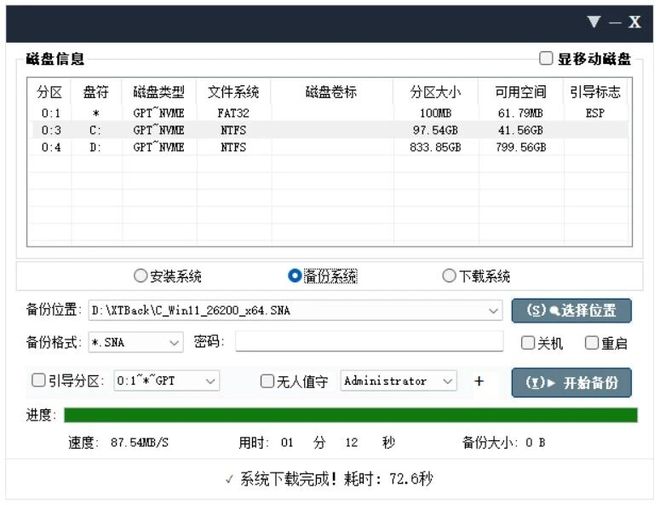This screenshot has width=660, height=505.
Task: Enable the 引导分区 checkbox
Action: coord(38,380)
